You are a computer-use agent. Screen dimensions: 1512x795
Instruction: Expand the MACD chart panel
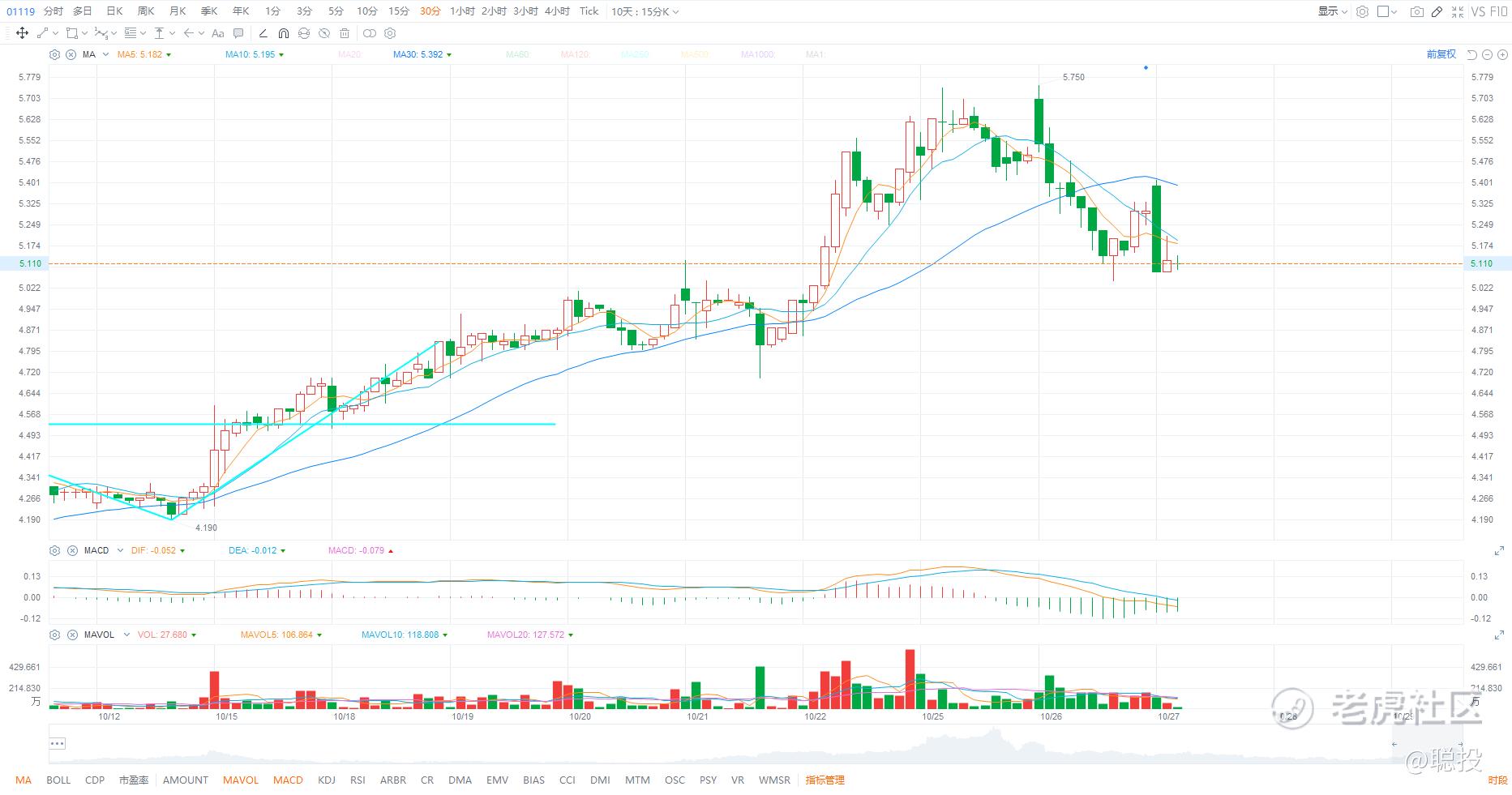click(x=1499, y=551)
